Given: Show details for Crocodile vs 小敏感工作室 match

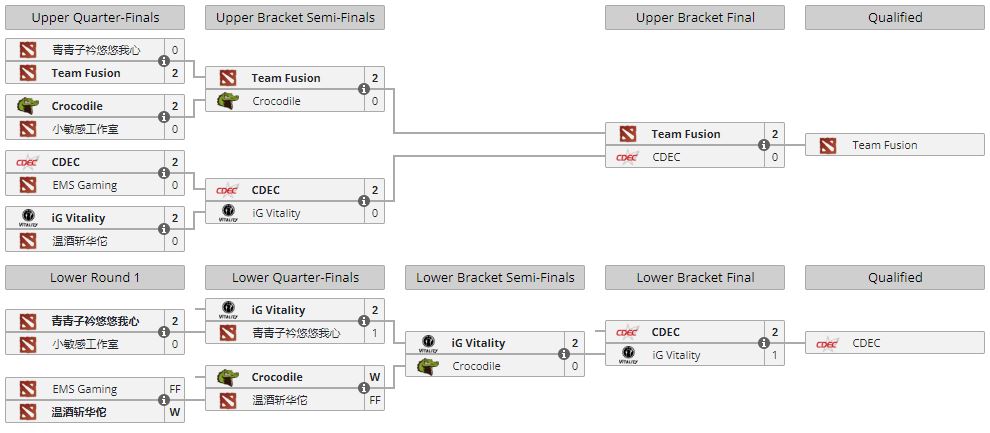Looking at the screenshot, I should pos(164,117).
